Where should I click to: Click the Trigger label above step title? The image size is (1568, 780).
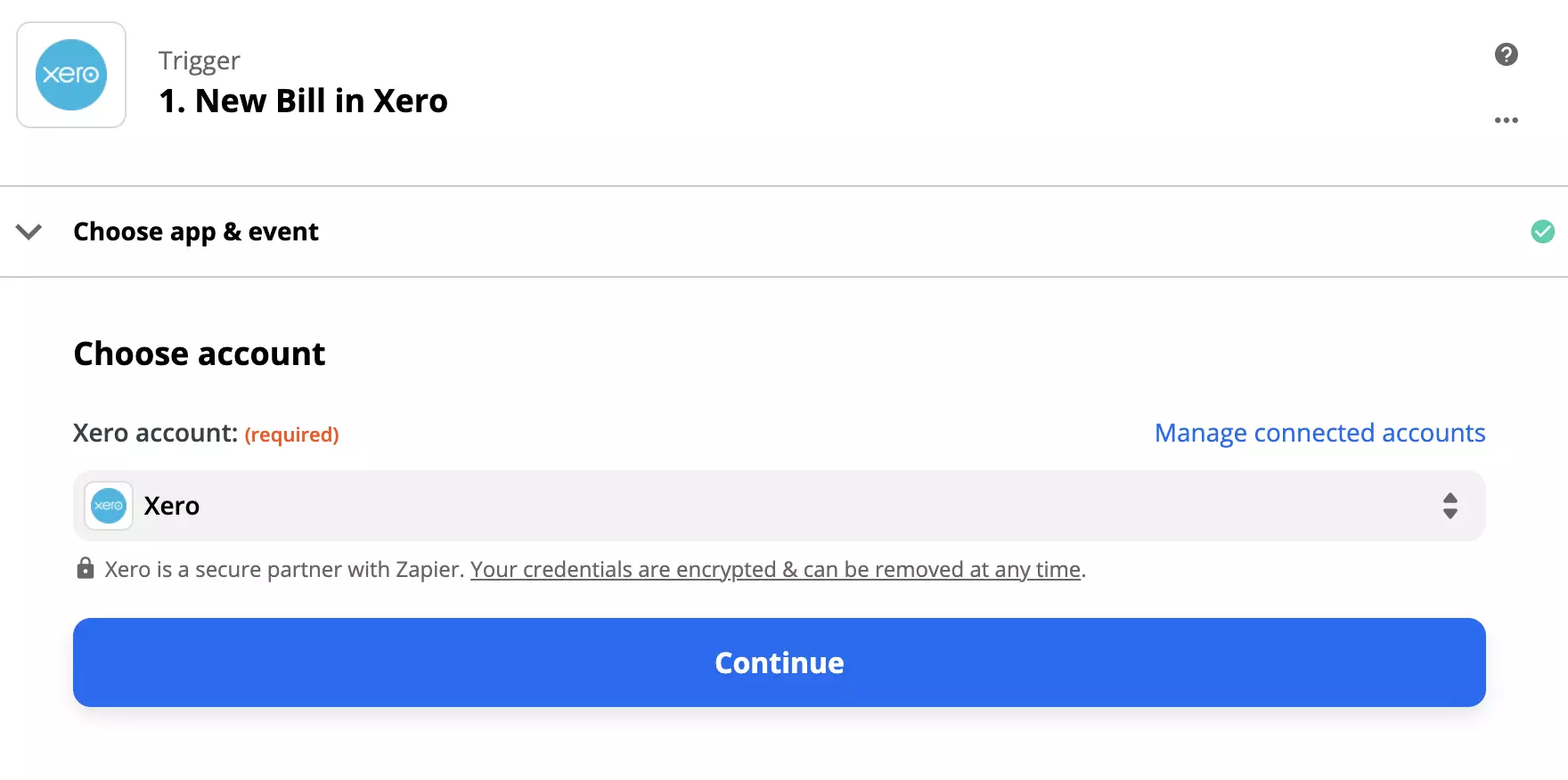click(x=199, y=60)
